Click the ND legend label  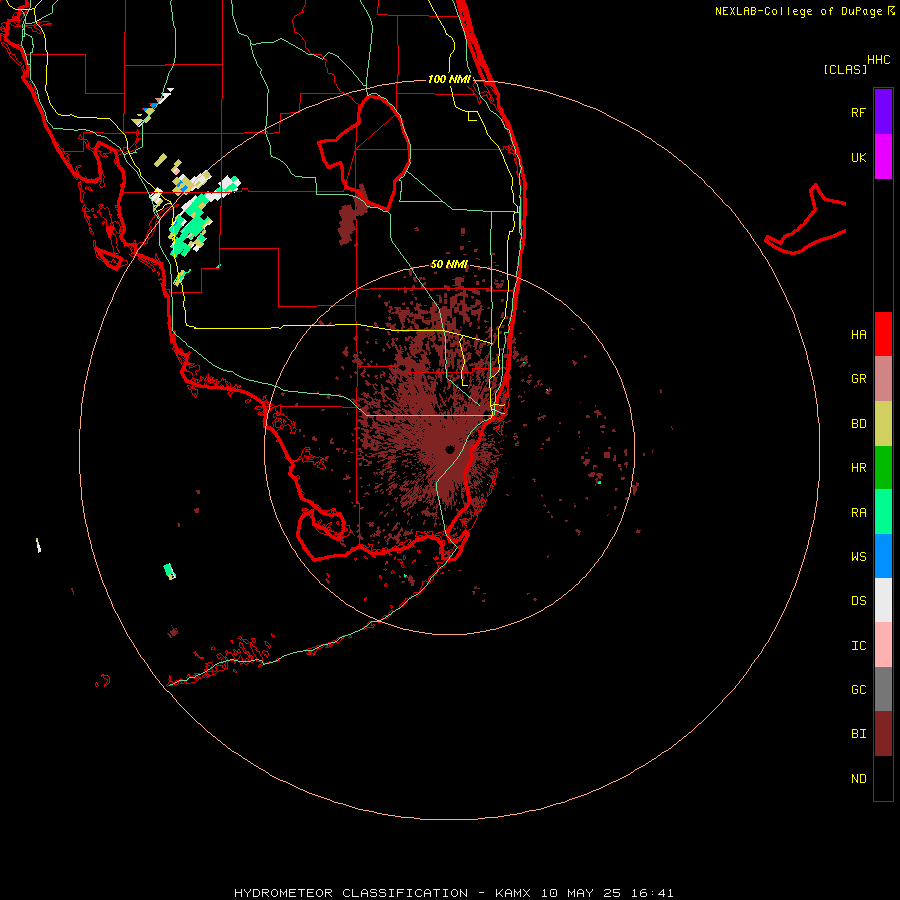pos(858,778)
